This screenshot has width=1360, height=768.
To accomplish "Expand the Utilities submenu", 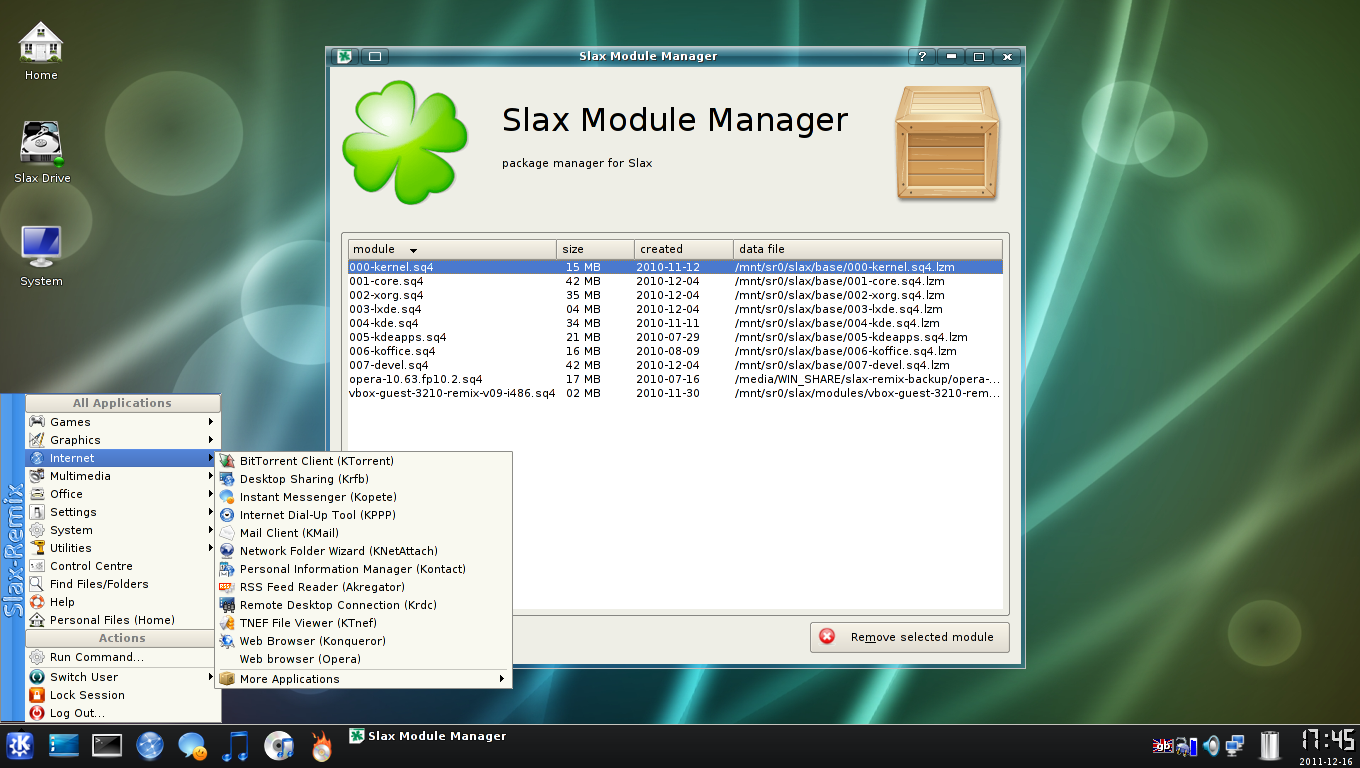I will tap(122, 548).
